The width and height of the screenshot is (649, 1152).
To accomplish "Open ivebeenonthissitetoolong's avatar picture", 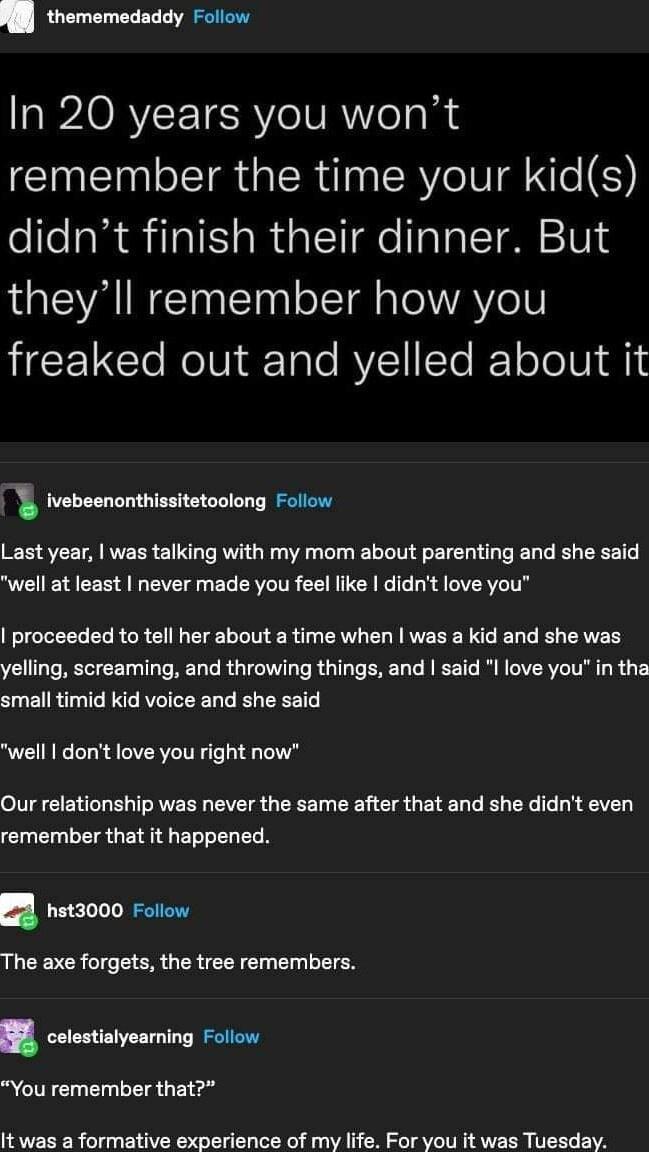I will click(x=16, y=498).
